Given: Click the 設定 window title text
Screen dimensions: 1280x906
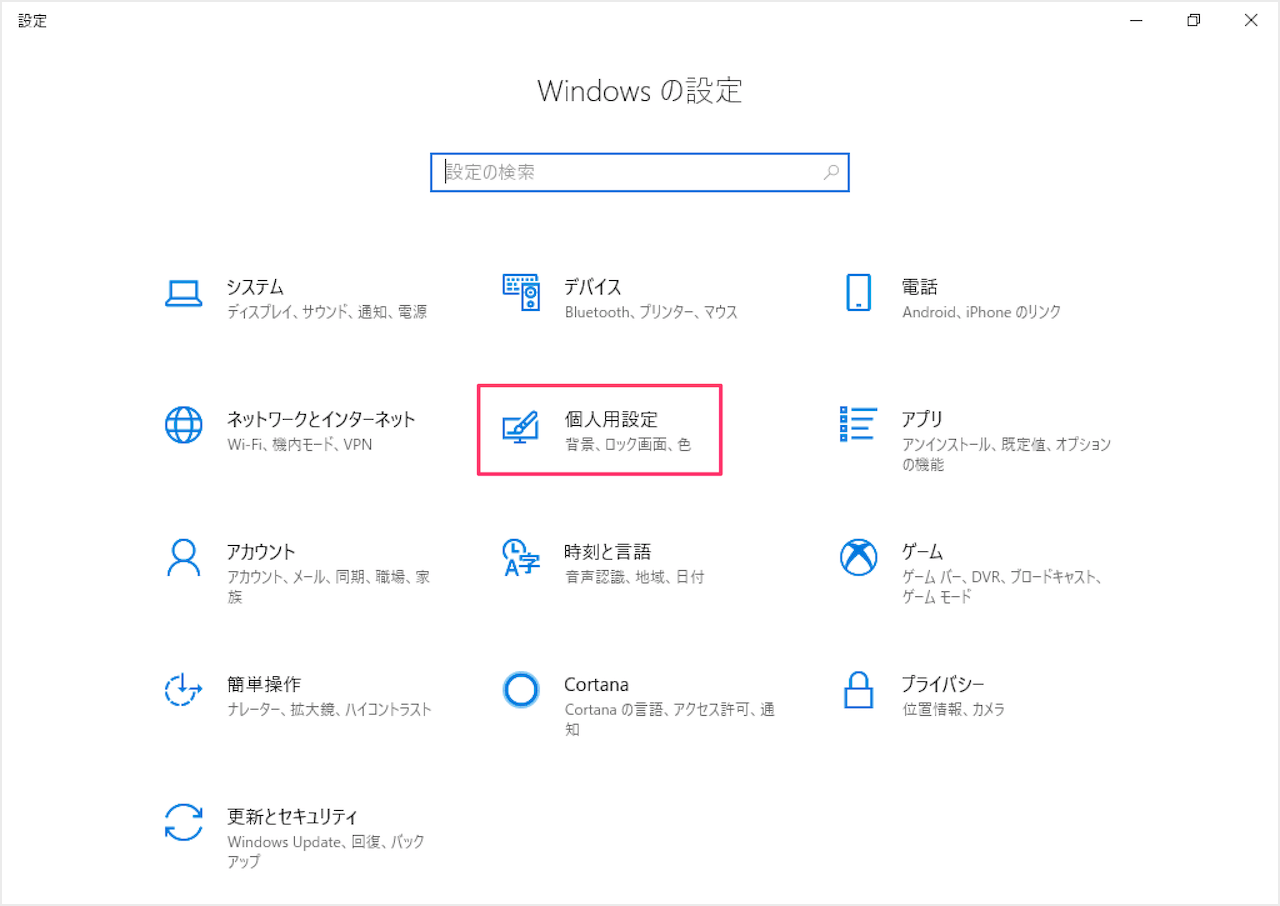Looking at the screenshot, I should (x=32, y=20).
